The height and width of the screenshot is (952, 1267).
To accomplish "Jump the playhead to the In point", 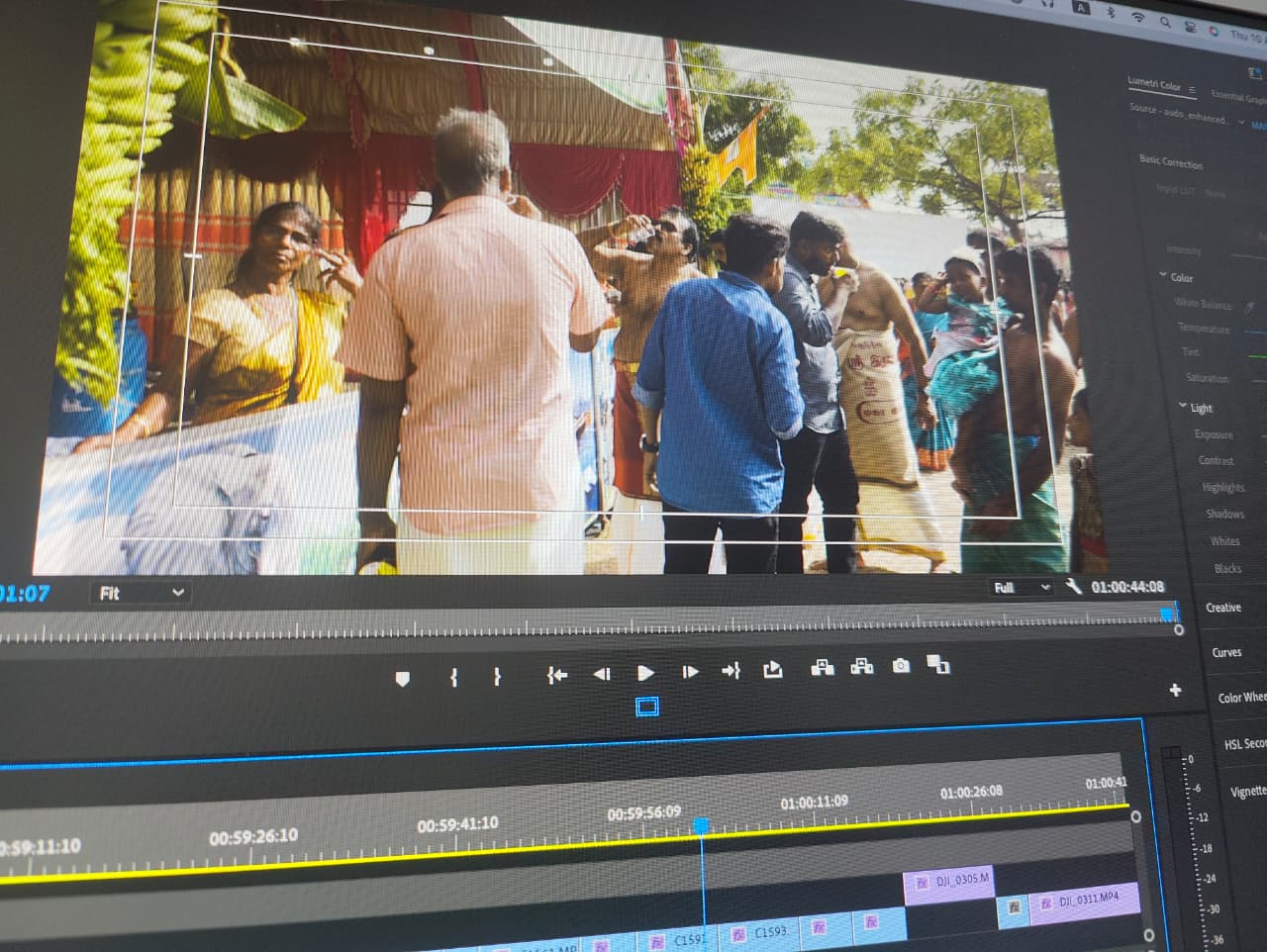I will pos(557,675).
